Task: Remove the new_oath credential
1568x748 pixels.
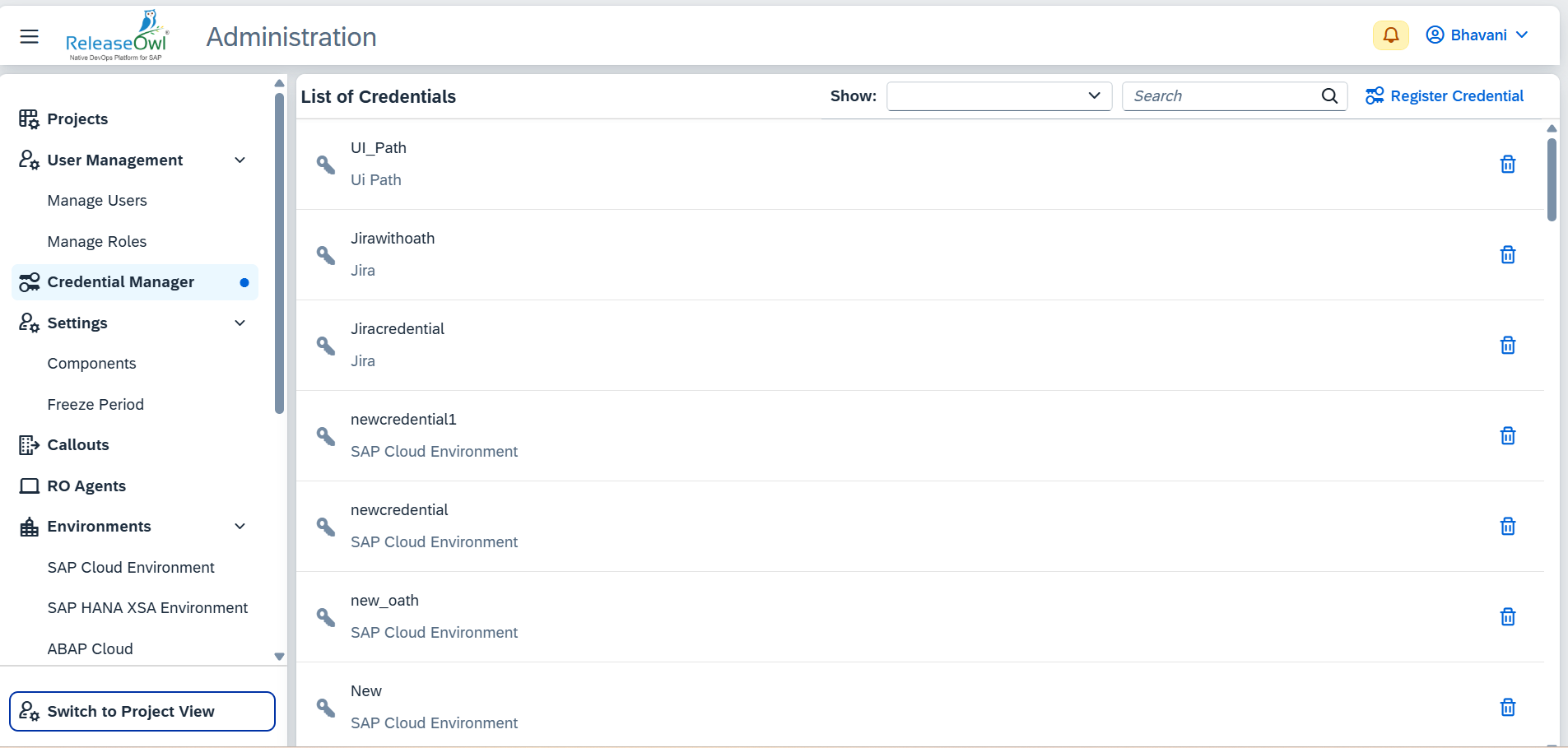Action: [x=1507, y=617]
